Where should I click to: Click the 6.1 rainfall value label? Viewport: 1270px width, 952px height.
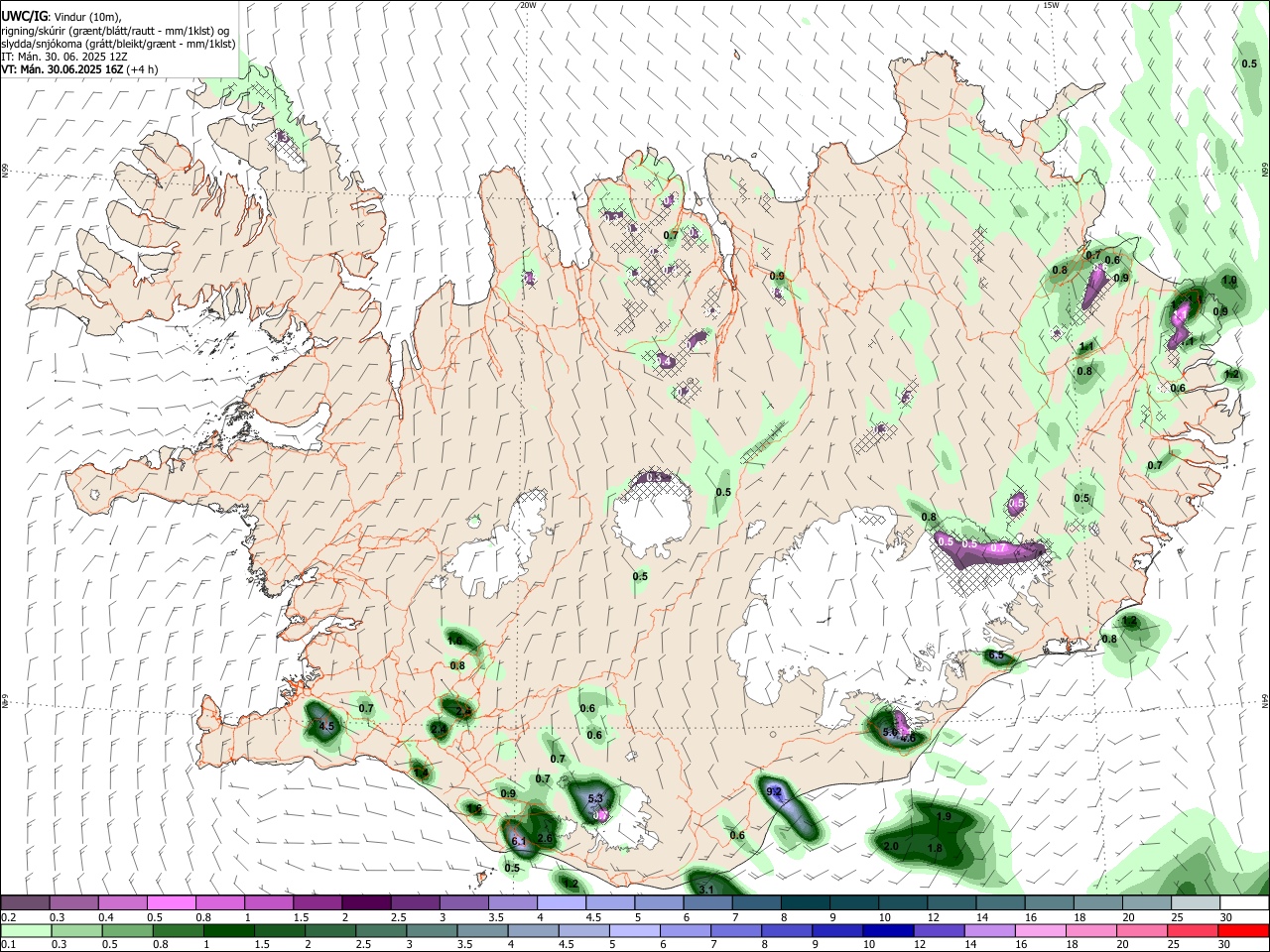(x=518, y=841)
